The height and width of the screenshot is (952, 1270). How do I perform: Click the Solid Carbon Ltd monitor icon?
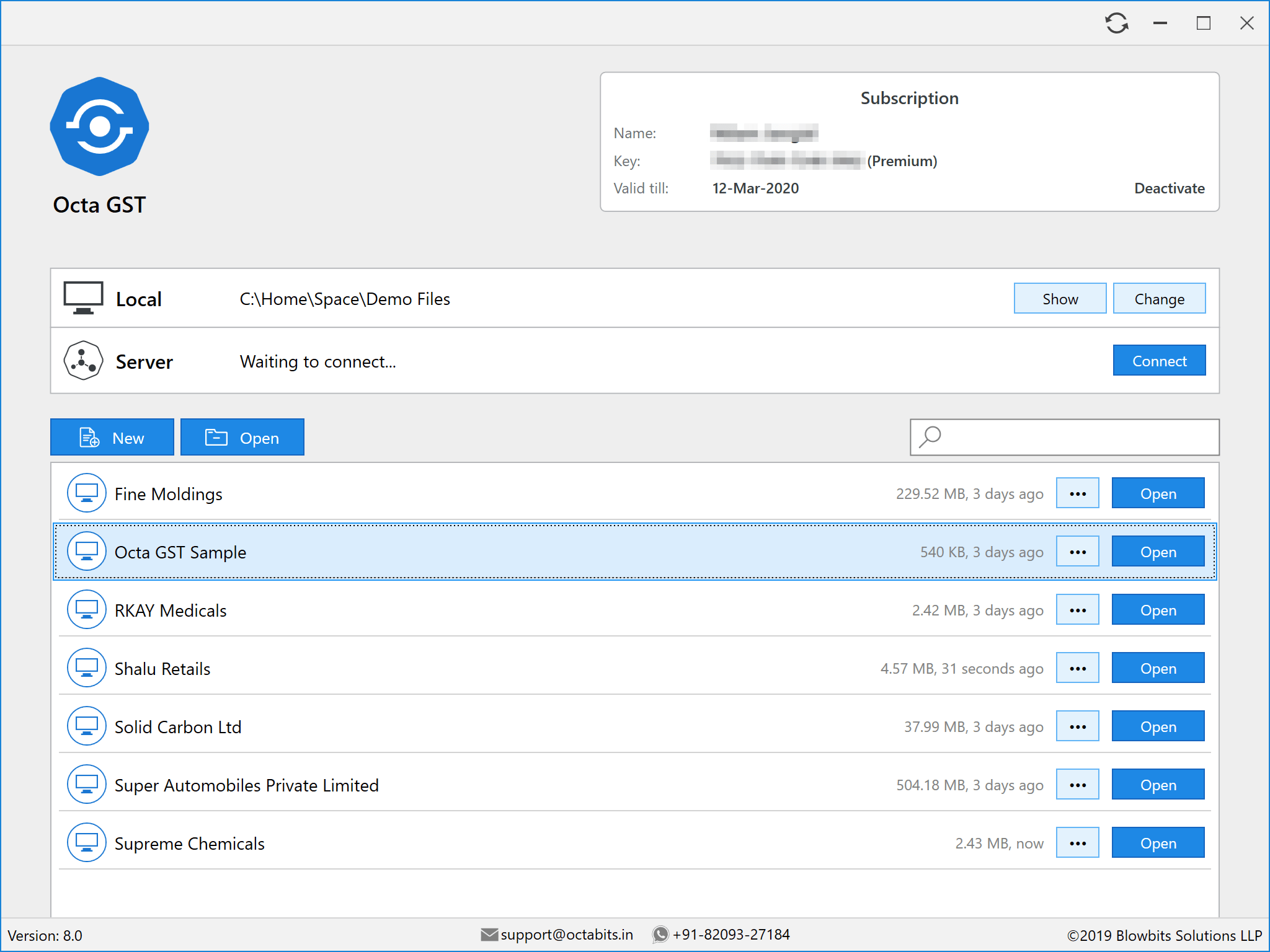click(86, 726)
